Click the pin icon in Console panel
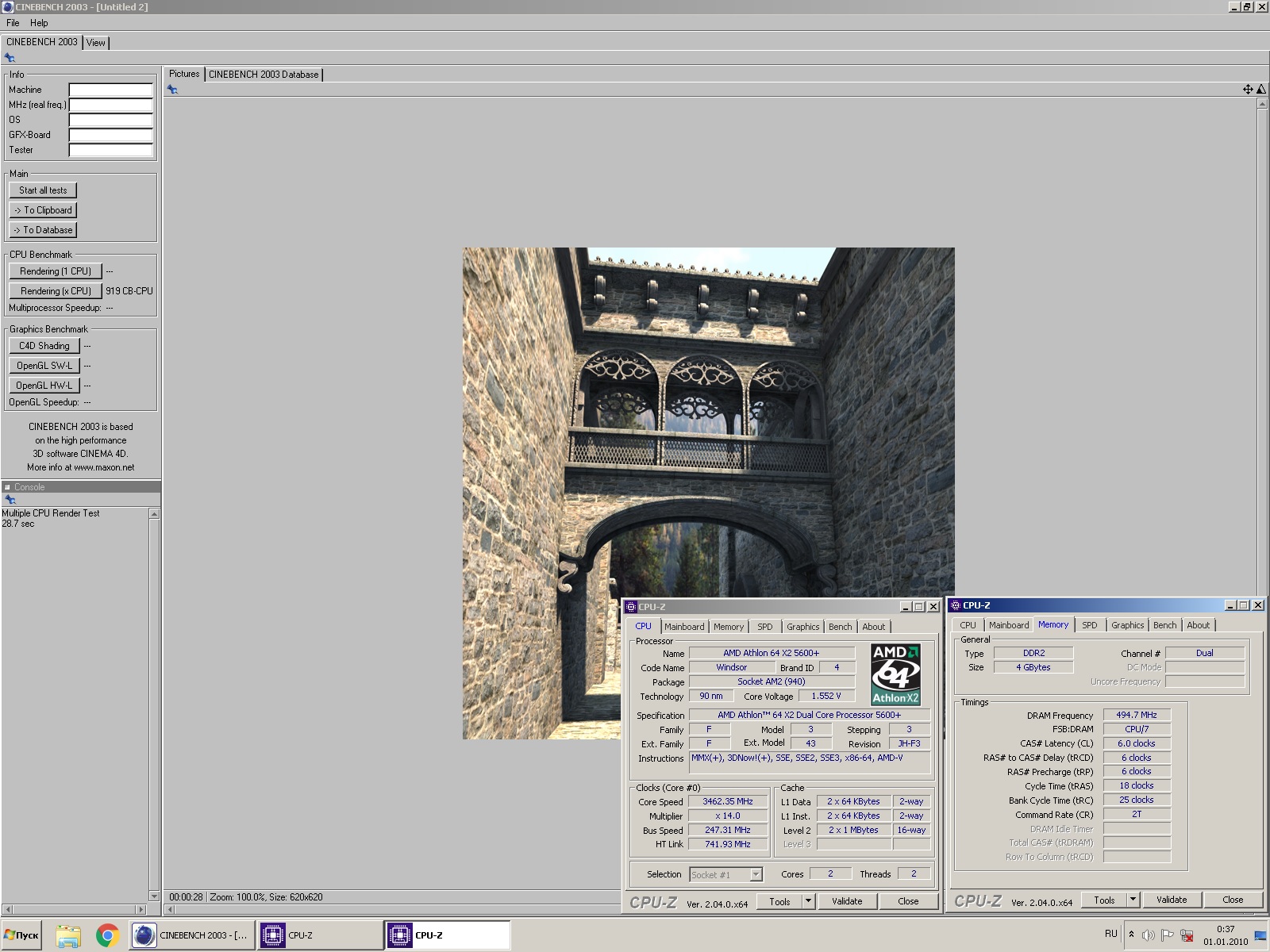This screenshot has height=952, width=1270. 10,500
